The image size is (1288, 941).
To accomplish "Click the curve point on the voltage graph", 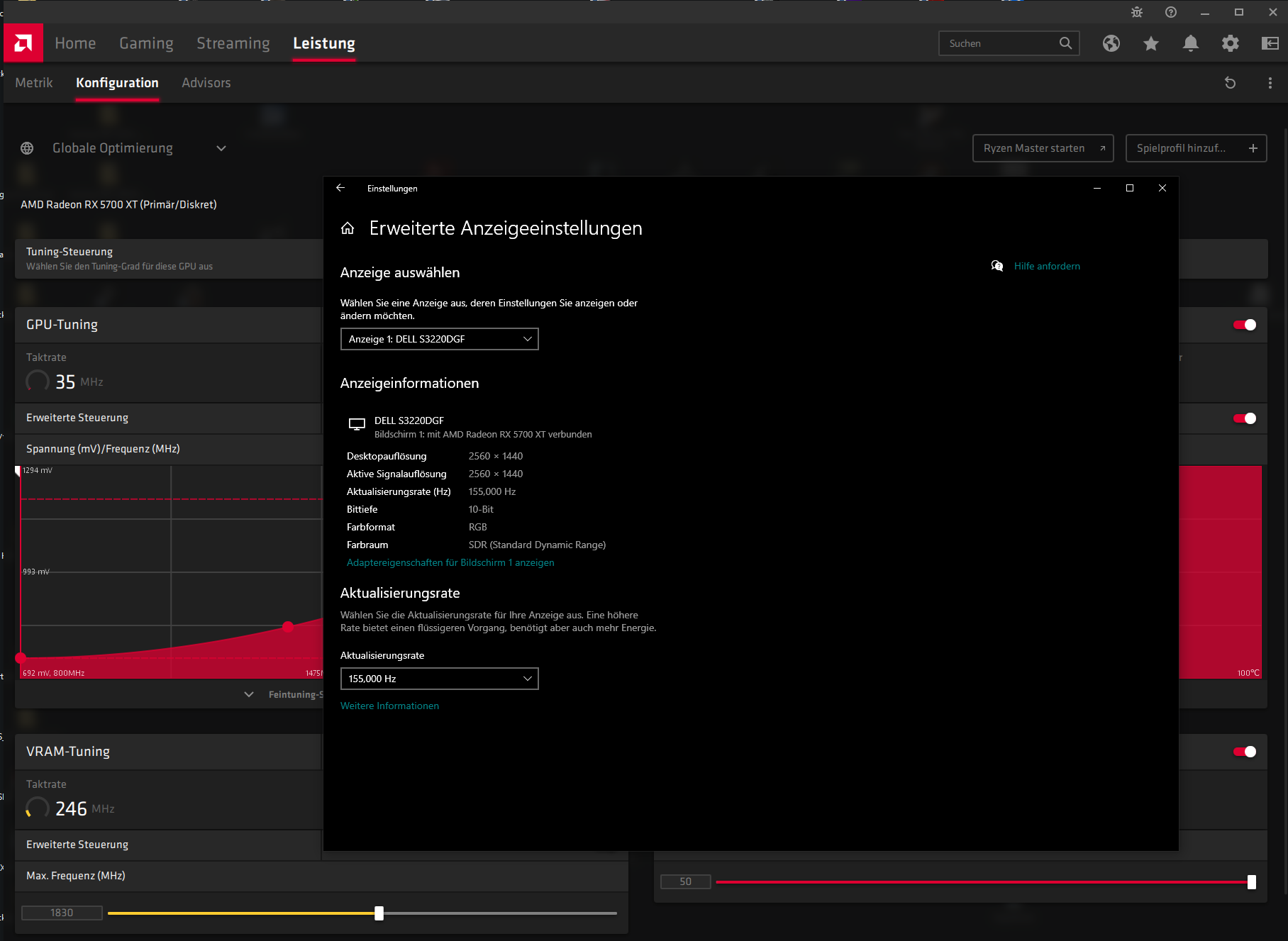I will coord(288,627).
